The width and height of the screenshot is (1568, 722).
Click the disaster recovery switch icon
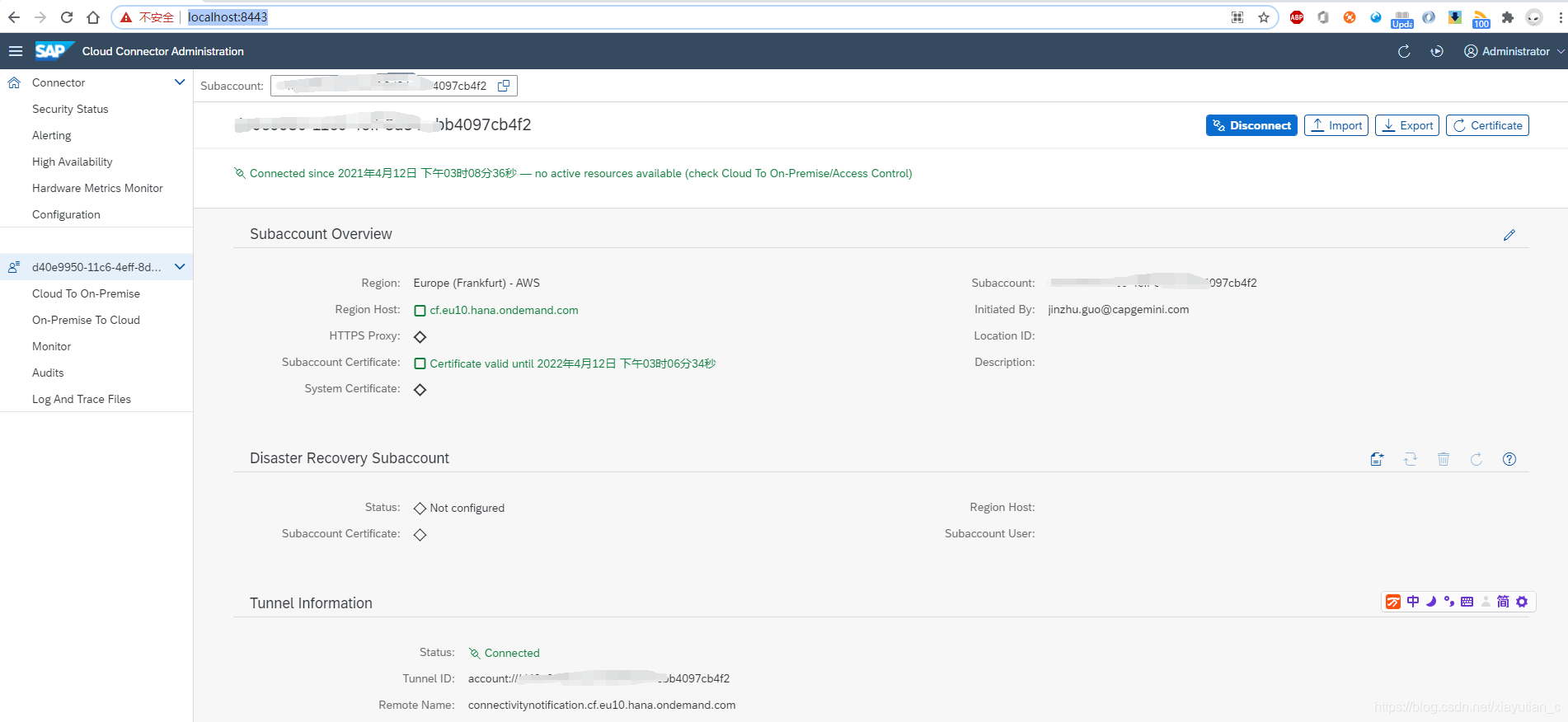1411,459
